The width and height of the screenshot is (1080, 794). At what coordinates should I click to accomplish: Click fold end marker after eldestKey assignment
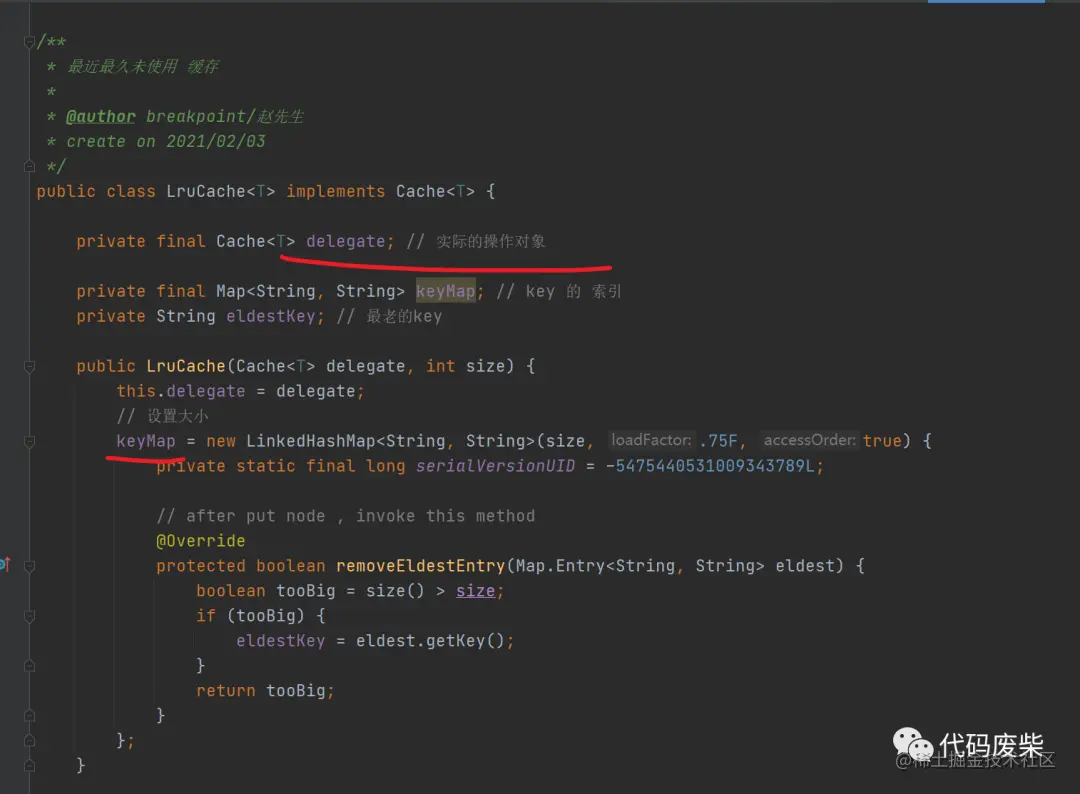29,666
